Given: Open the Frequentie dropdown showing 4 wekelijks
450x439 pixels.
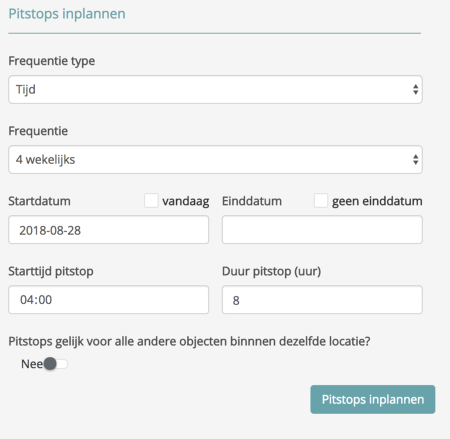Looking at the screenshot, I should click(x=215, y=159).
